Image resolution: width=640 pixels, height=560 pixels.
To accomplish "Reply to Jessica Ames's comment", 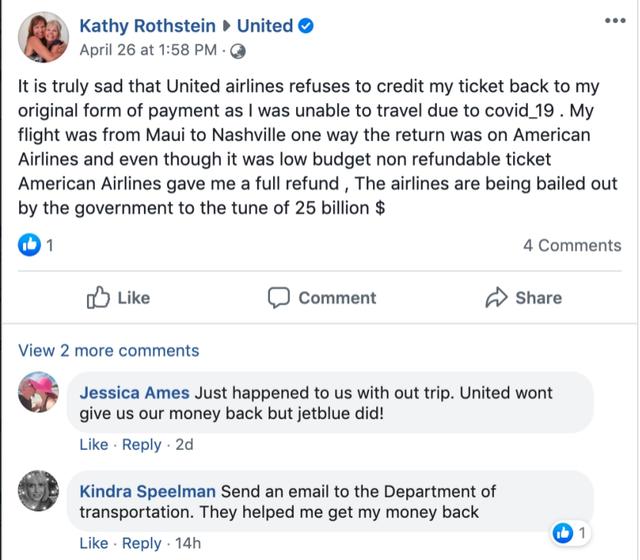I will [x=141, y=444].
